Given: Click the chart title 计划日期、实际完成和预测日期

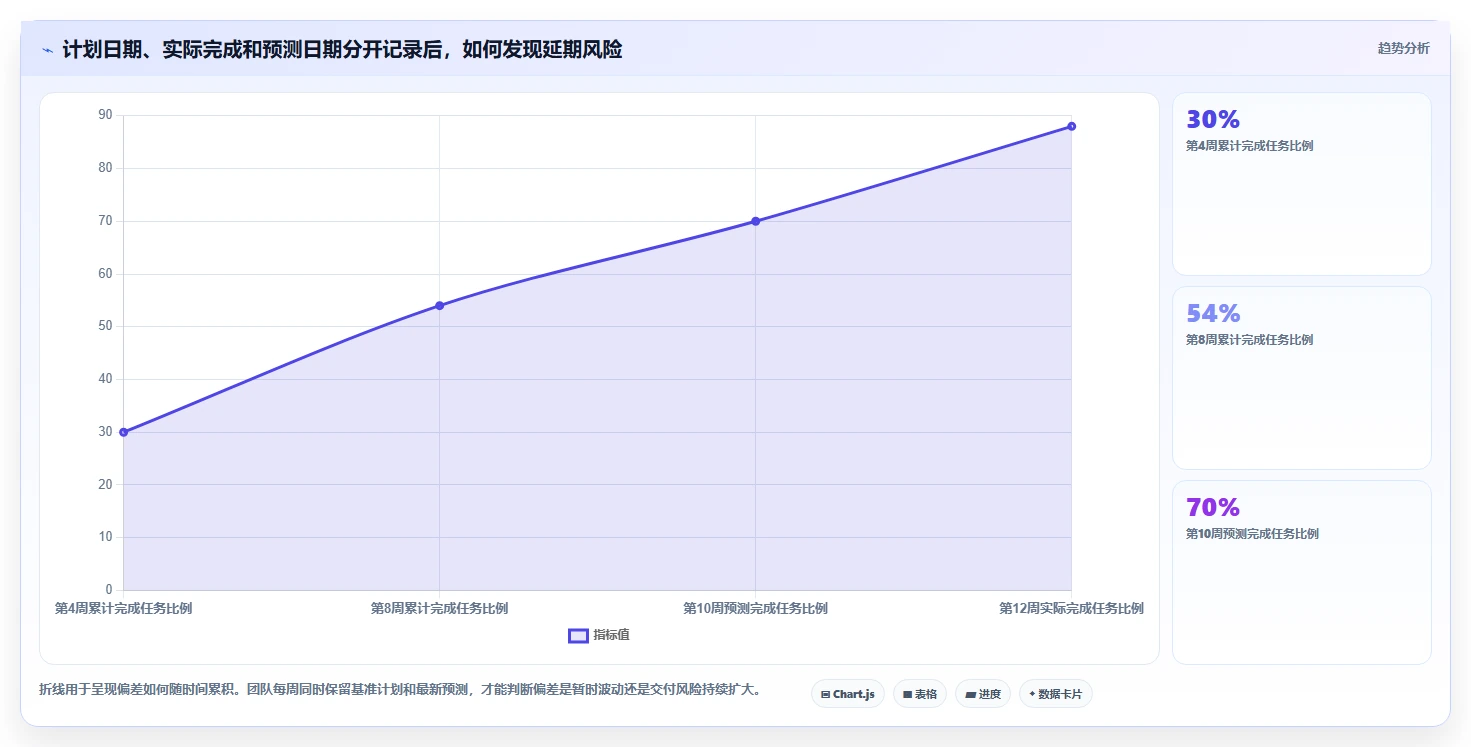Looking at the screenshot, I should [342, 49].
